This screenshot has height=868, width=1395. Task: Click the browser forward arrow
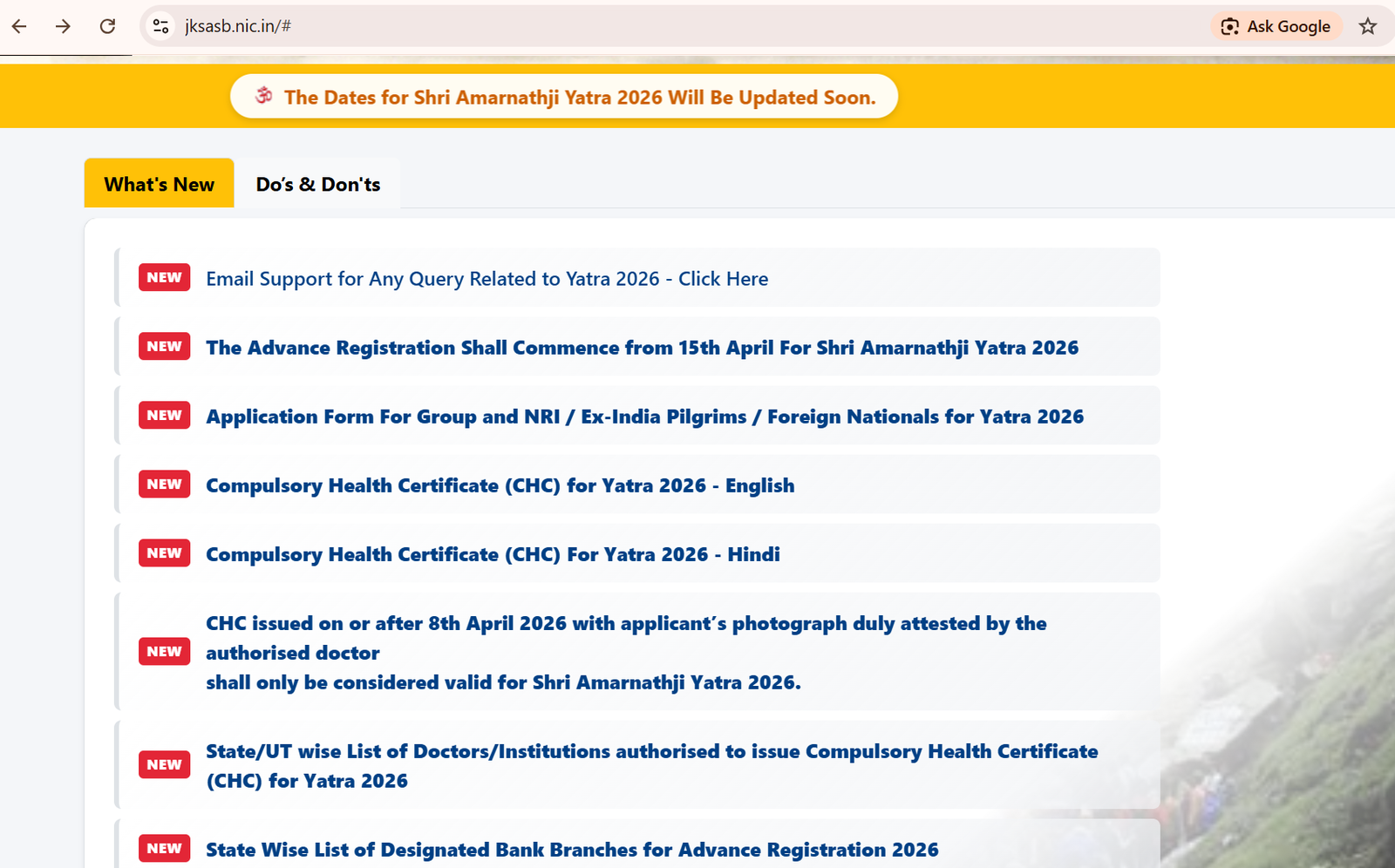tap(63, 26)
